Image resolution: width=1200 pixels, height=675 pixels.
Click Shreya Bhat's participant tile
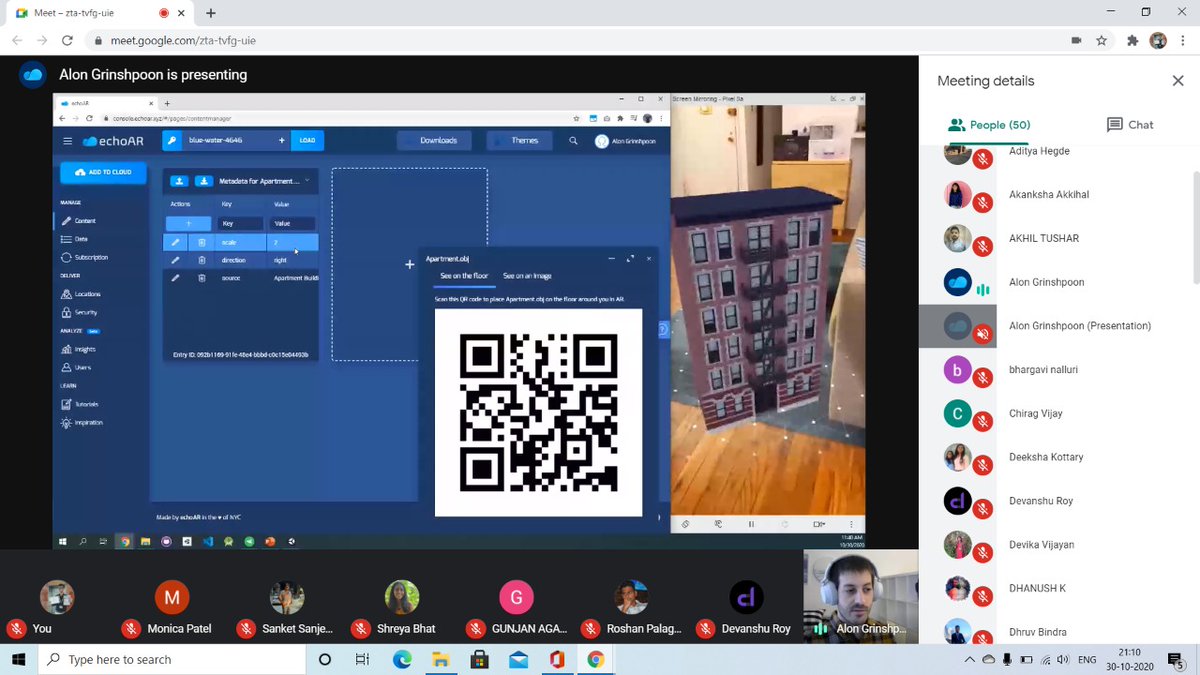[x=402, y=596]
